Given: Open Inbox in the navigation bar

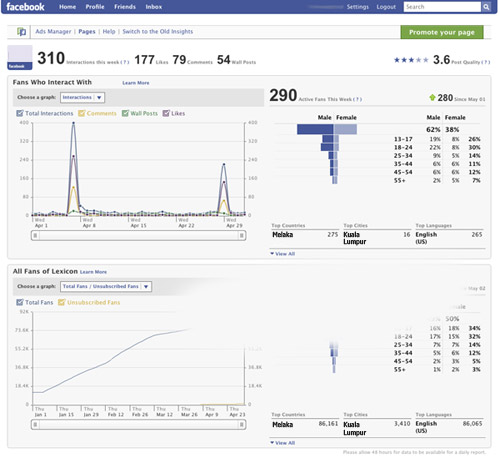Looking at the screenshot, I should tap(154, 7).
